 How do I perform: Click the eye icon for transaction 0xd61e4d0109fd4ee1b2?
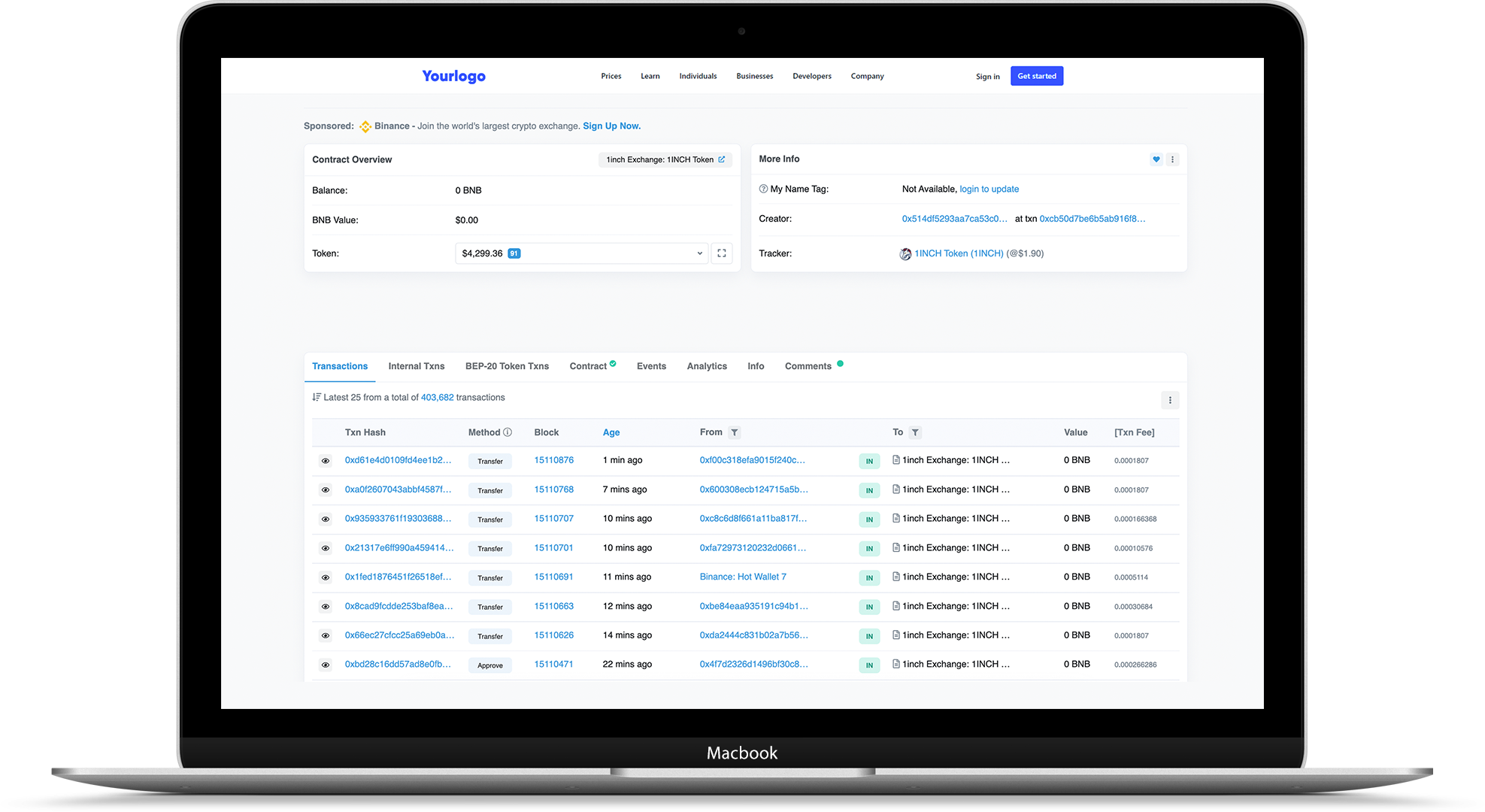326,461
